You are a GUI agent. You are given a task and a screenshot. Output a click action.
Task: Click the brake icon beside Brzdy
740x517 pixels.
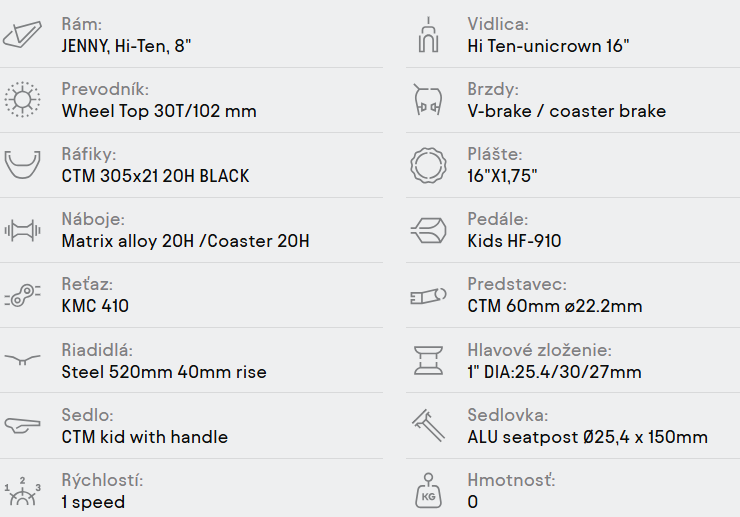click(427, 100)
